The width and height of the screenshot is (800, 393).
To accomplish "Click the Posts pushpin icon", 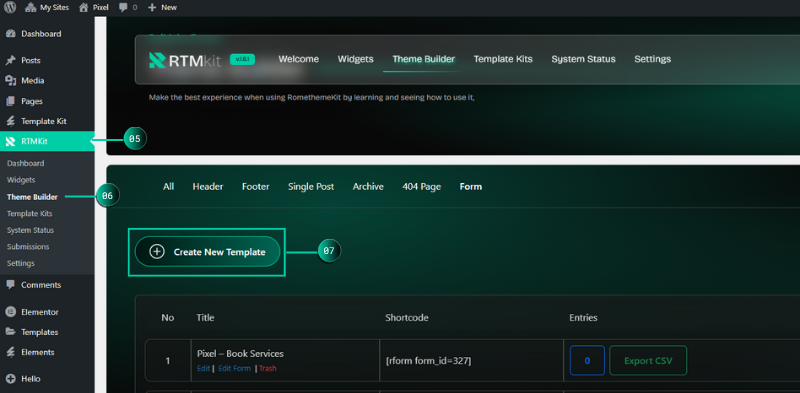I will click(10, 60).
